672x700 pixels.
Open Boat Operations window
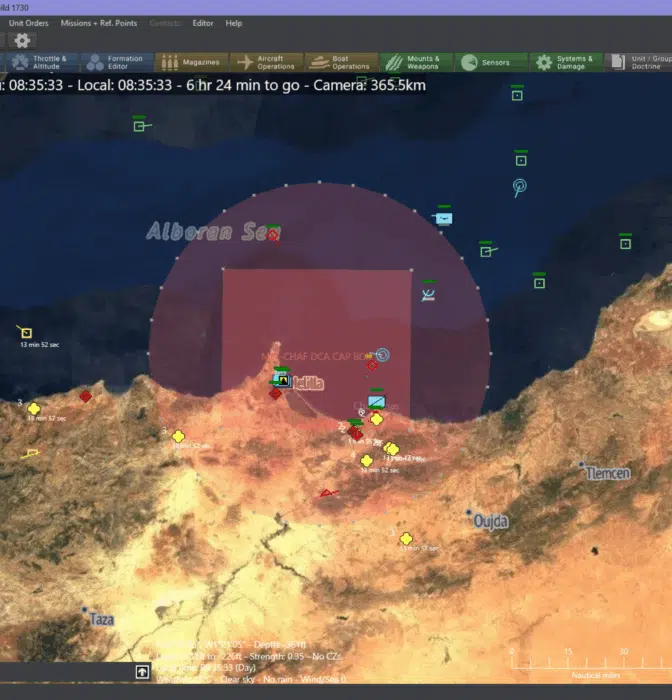341,62
